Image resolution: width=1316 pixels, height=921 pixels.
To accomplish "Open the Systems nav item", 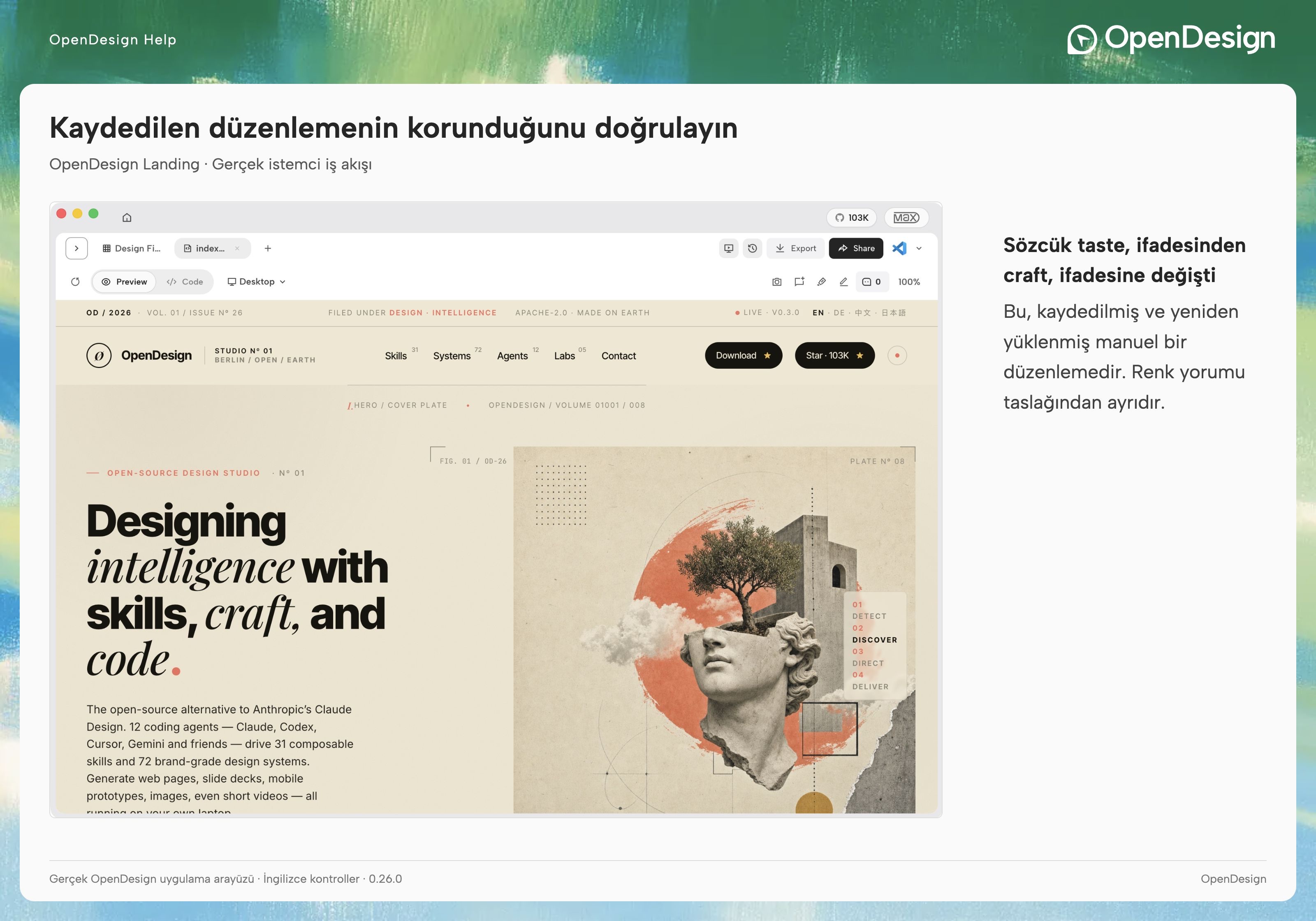I will [452, 356].
